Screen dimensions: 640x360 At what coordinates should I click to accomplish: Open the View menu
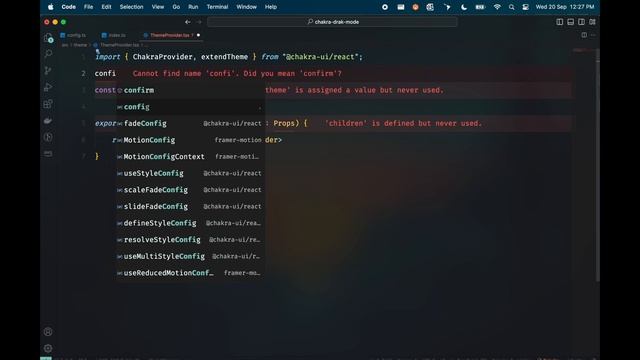click(x=158, y=7)
